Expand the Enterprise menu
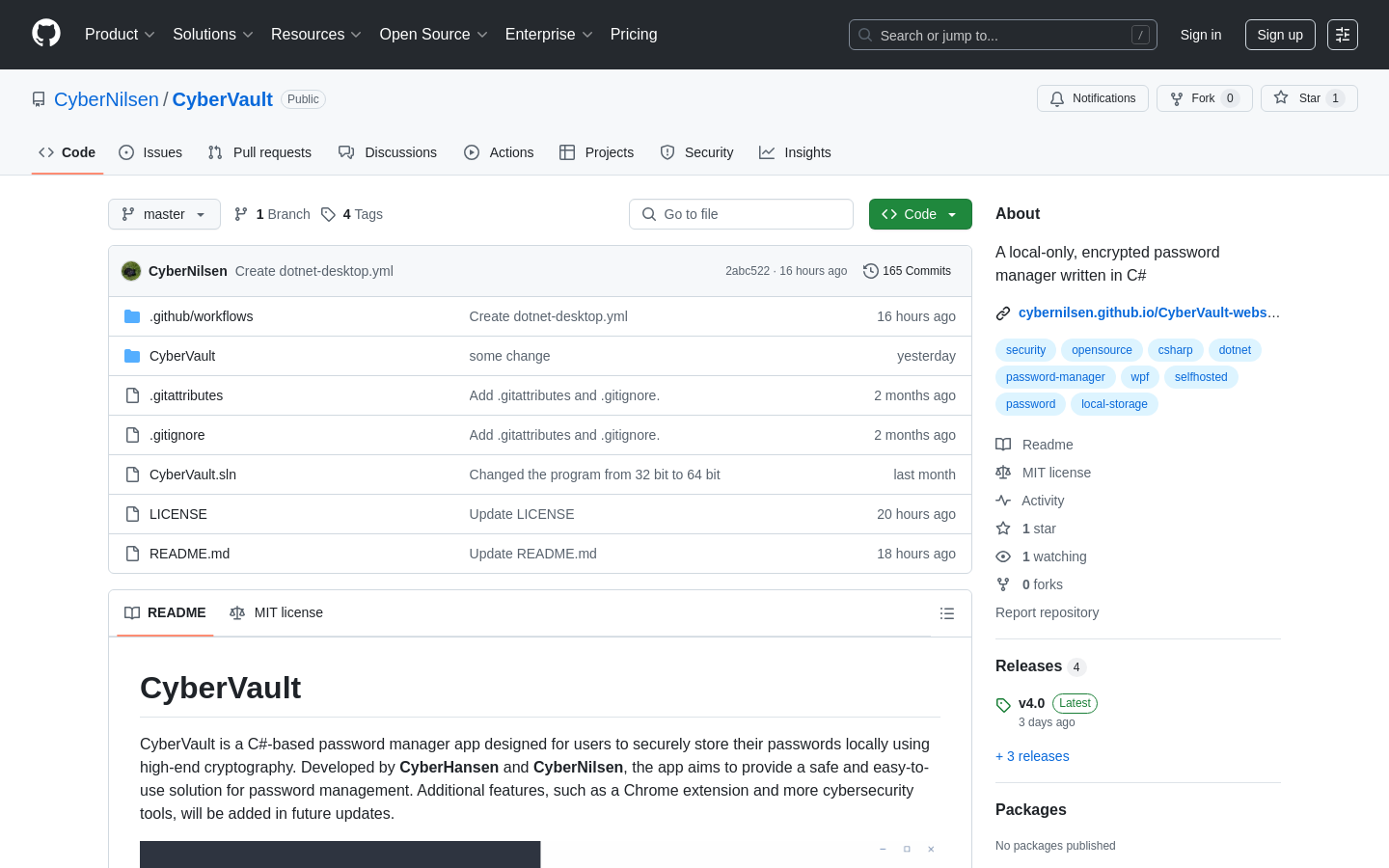This screenshot has width=1389, height=868. coord(549,35)
